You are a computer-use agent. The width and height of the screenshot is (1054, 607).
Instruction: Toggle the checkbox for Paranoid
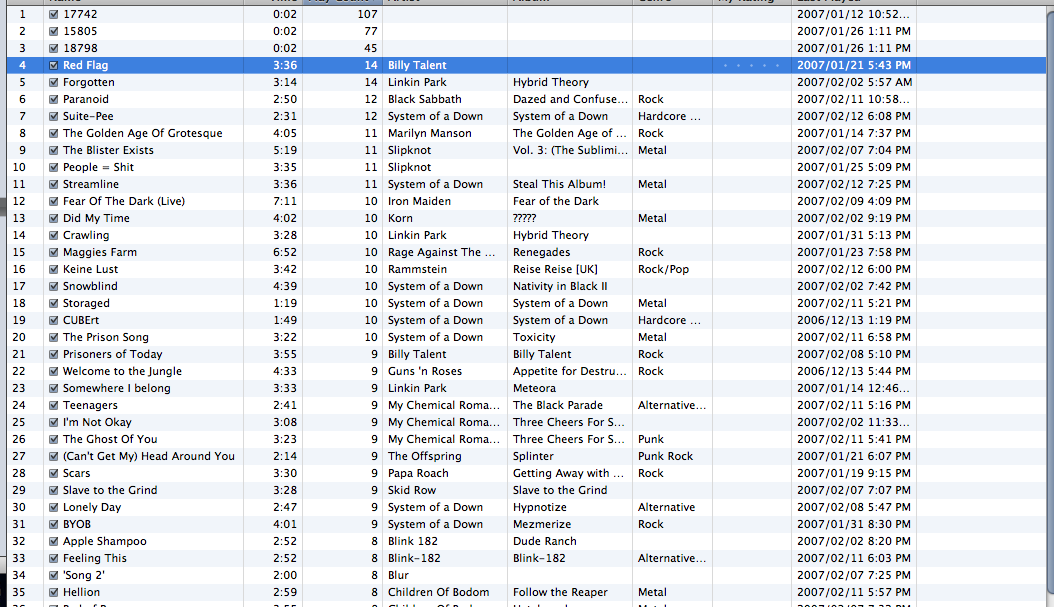[x=54, y=99]
